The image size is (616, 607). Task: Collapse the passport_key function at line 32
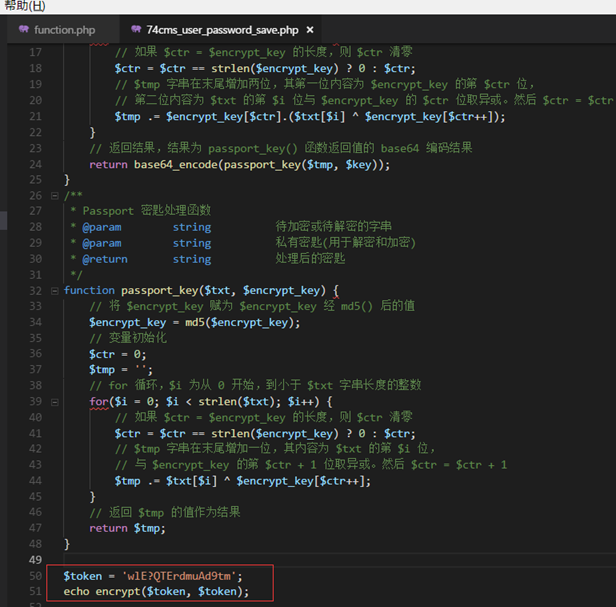pos(55,291)
